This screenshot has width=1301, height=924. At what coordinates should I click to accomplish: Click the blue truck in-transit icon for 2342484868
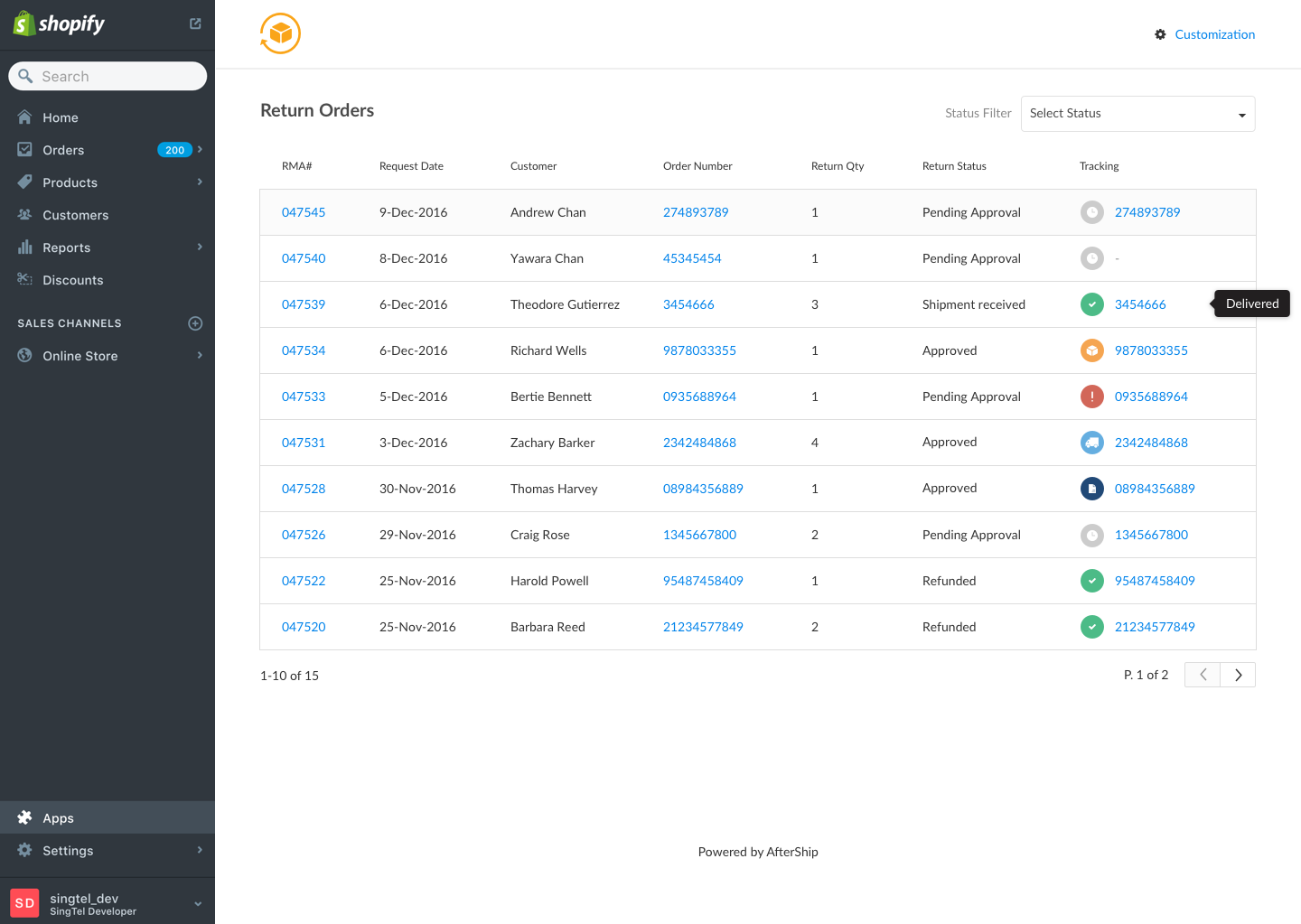pos(1092,443)
